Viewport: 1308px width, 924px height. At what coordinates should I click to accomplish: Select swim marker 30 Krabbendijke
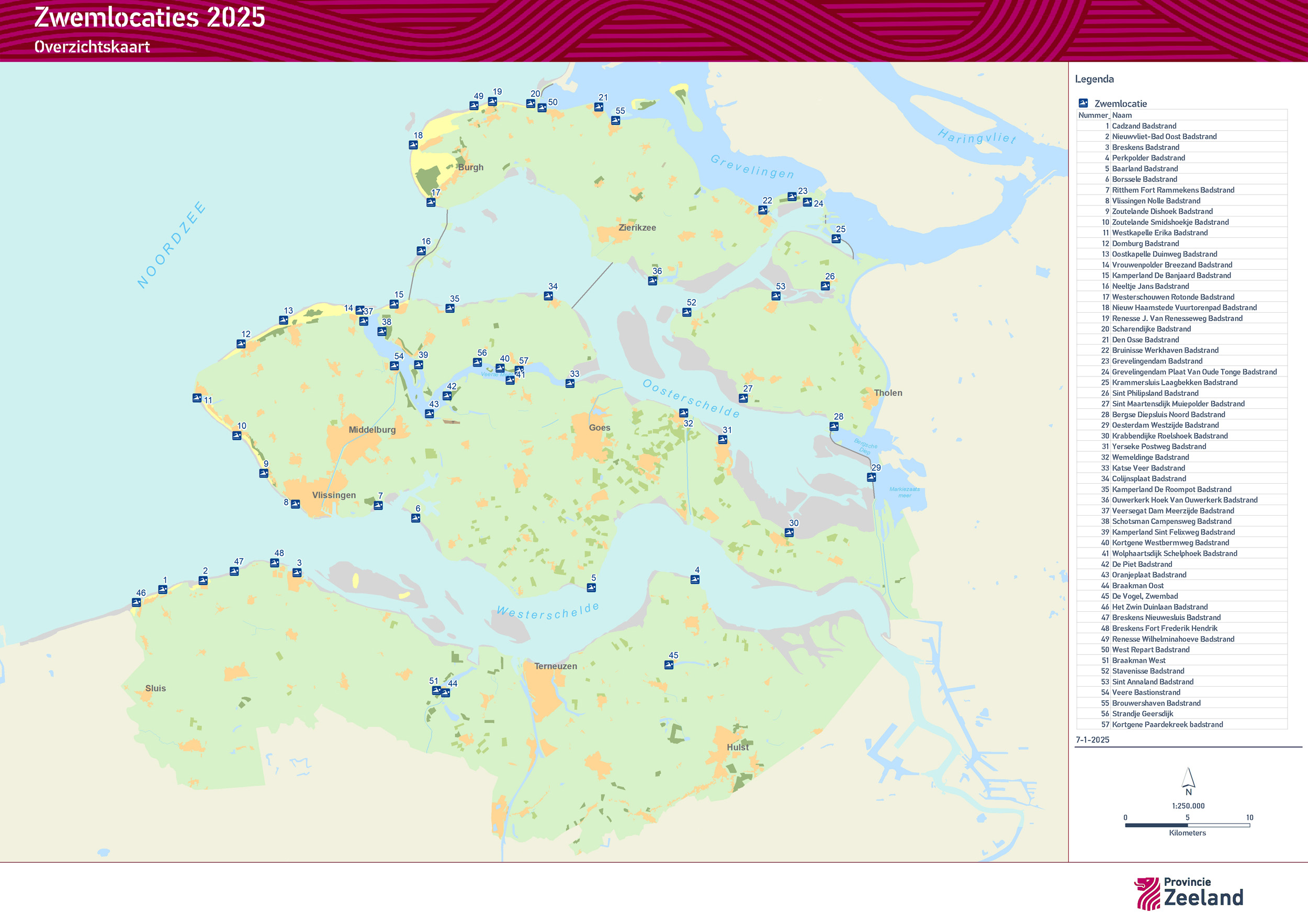click(x=789, y=532)
